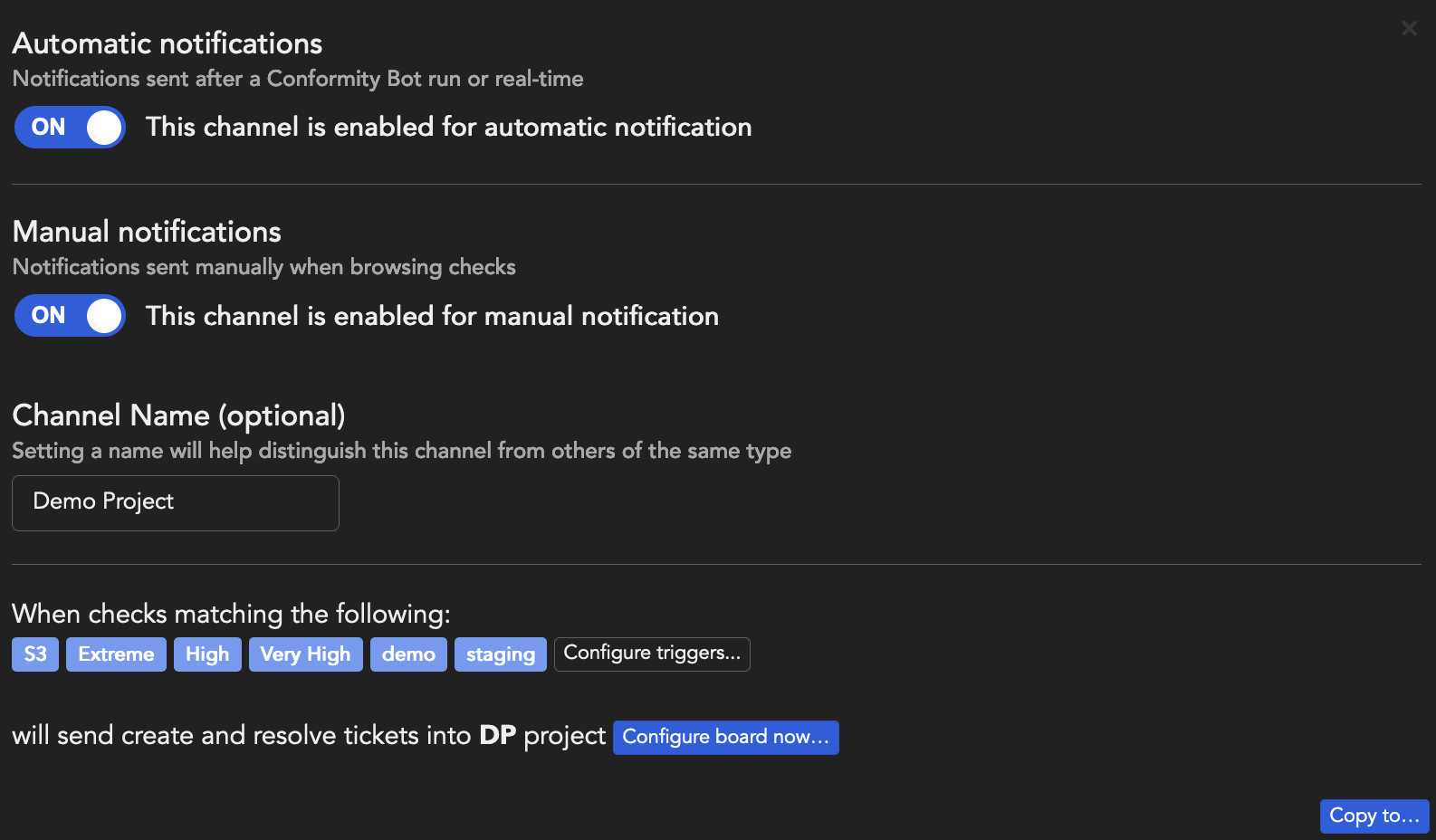Click the Channel Name field containing Demo Project

[176, 503]
